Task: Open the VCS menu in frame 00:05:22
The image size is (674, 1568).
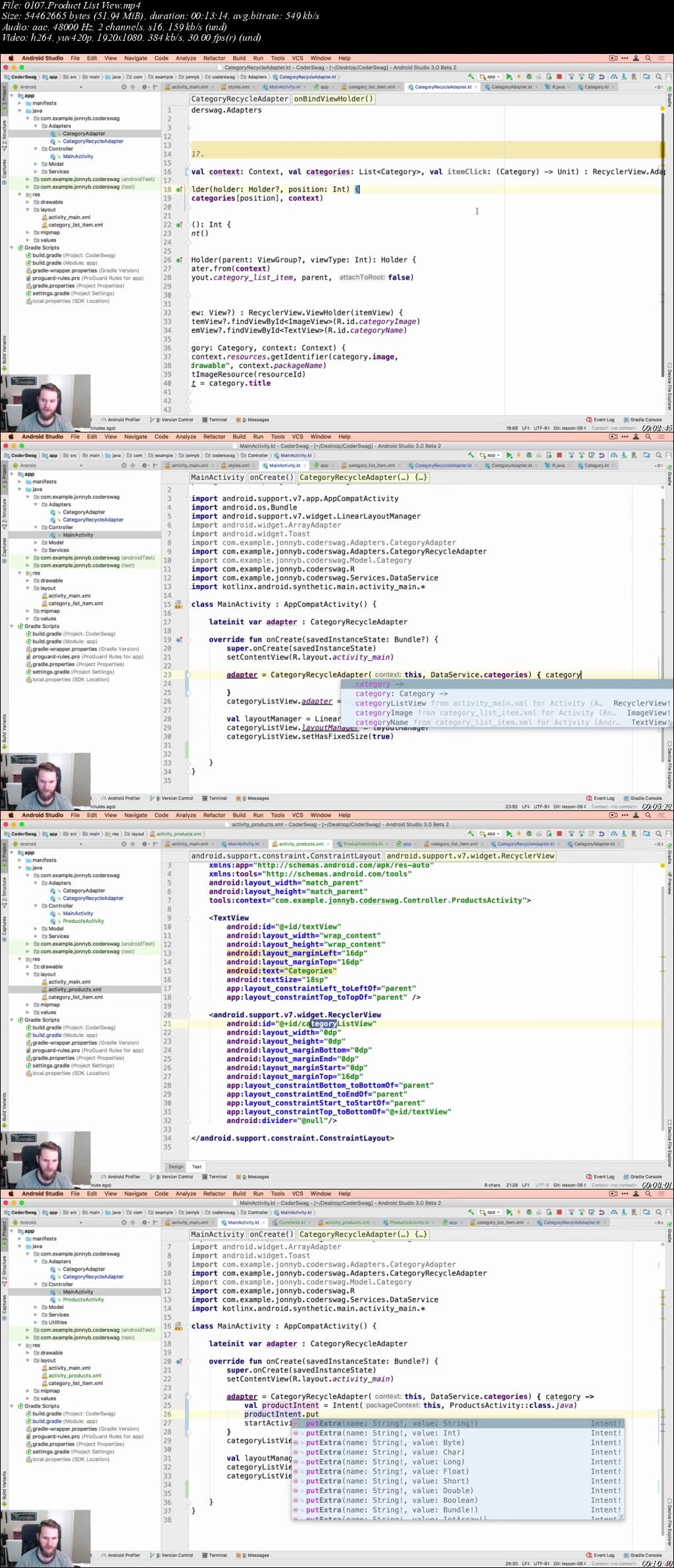Action: 298,436
